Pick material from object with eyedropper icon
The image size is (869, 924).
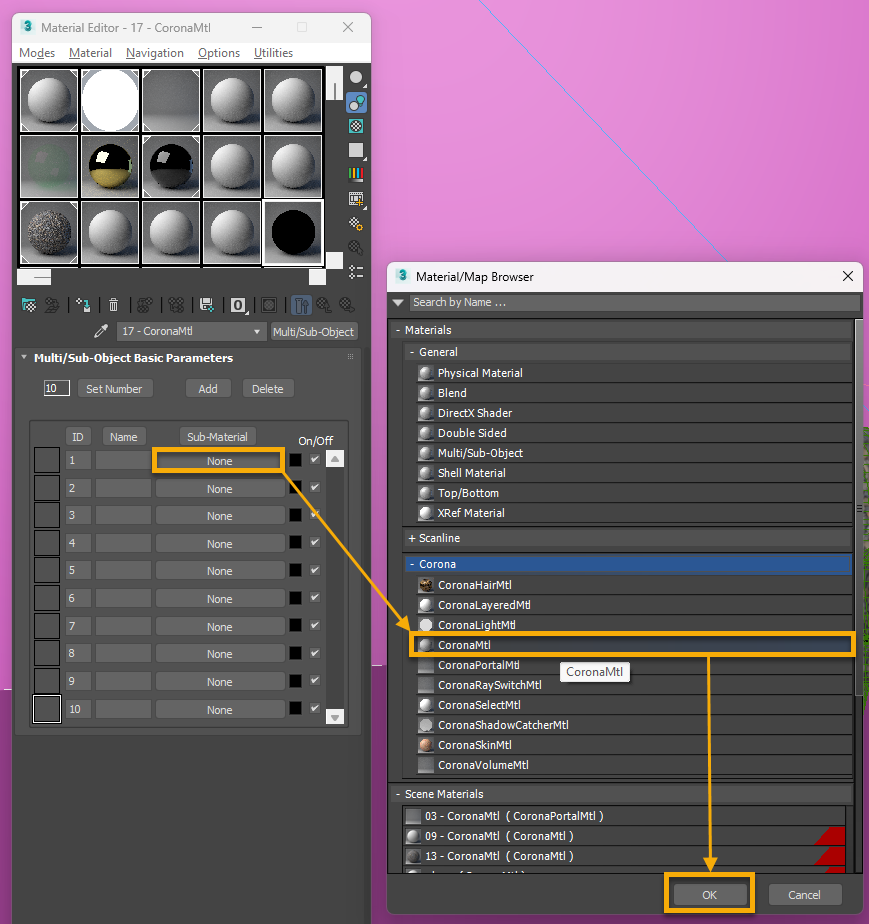coord(101,332)
